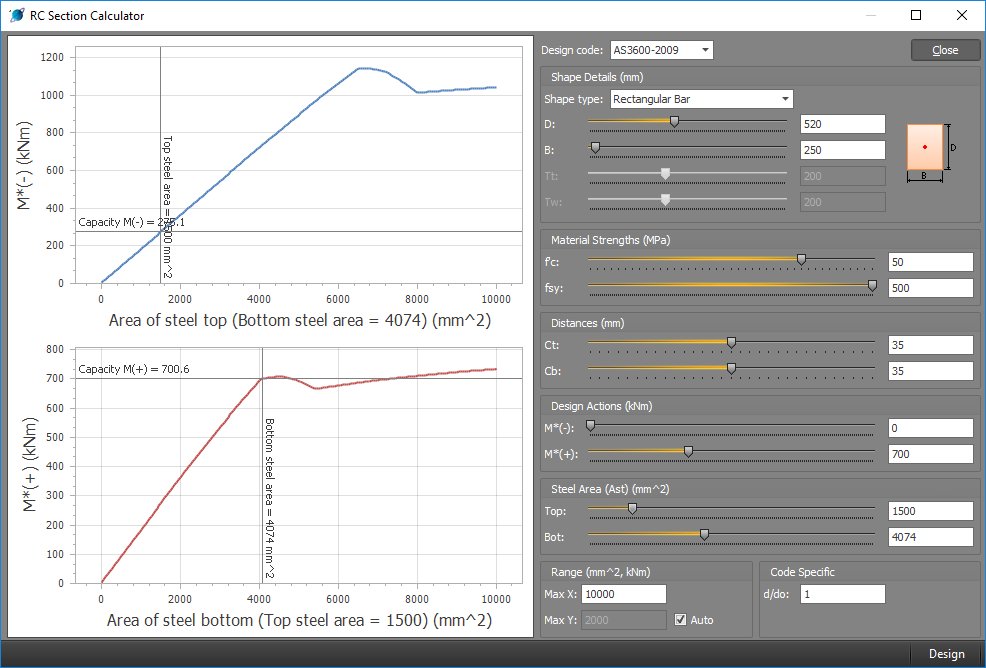Click the M*(-) design action input field
Screen dimensions: 986x668
(x=930, y=428)
